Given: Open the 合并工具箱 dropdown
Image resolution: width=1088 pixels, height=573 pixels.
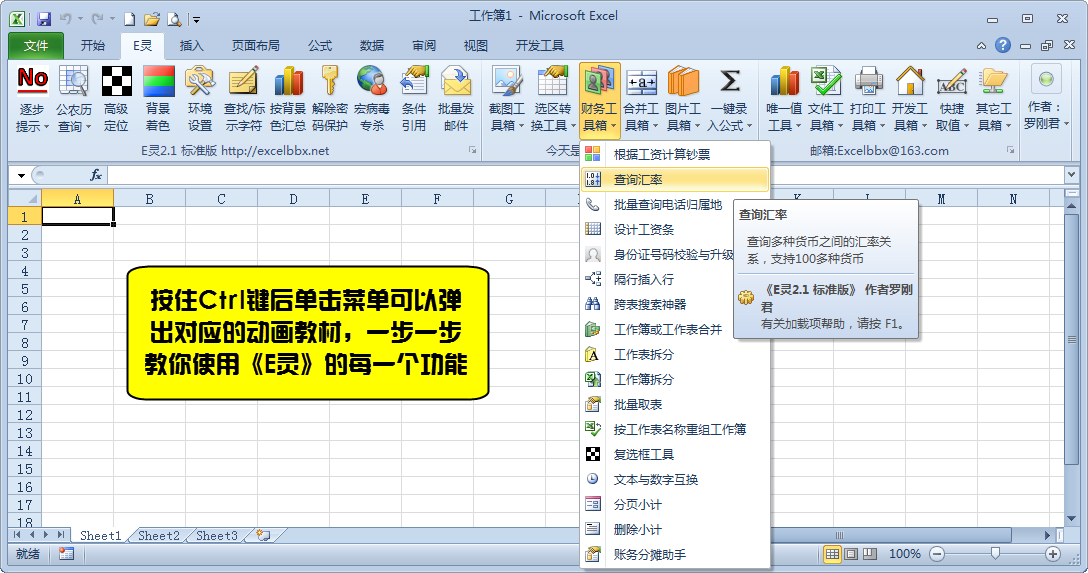Looking at the screenshot, I should point(641,99).
